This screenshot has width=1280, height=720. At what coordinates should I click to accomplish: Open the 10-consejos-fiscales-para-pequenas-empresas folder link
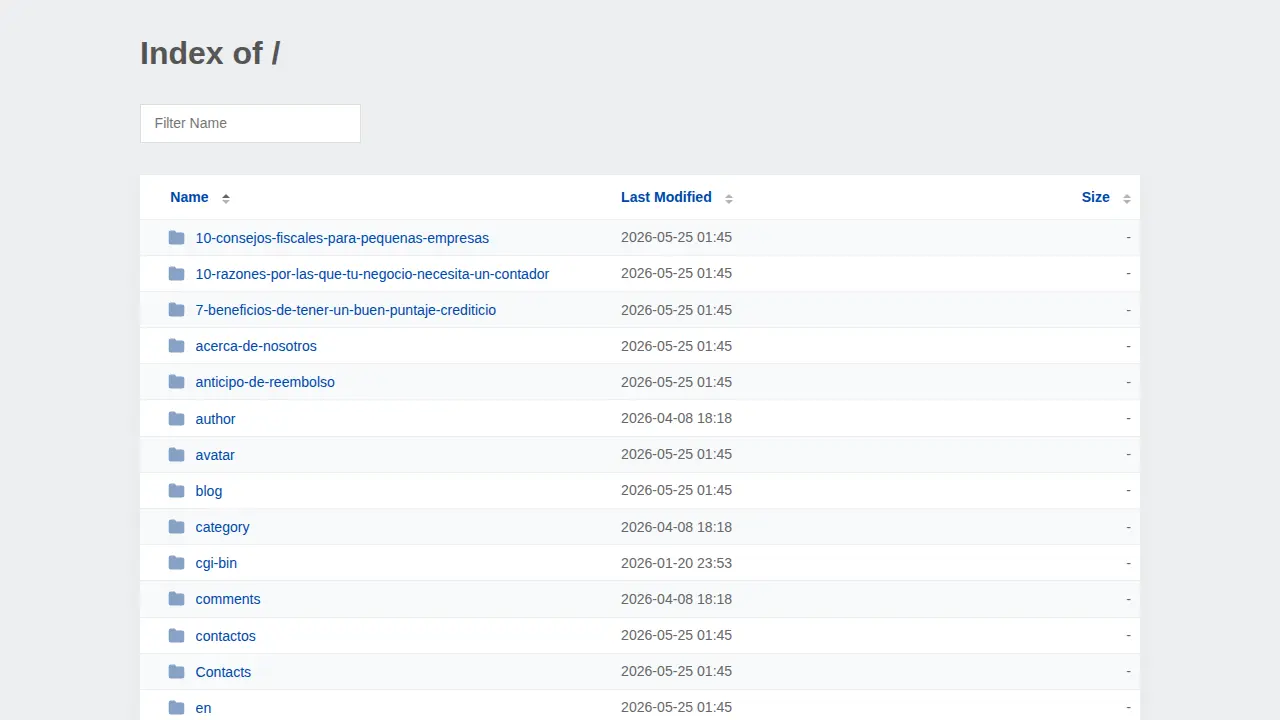(342, 238)
